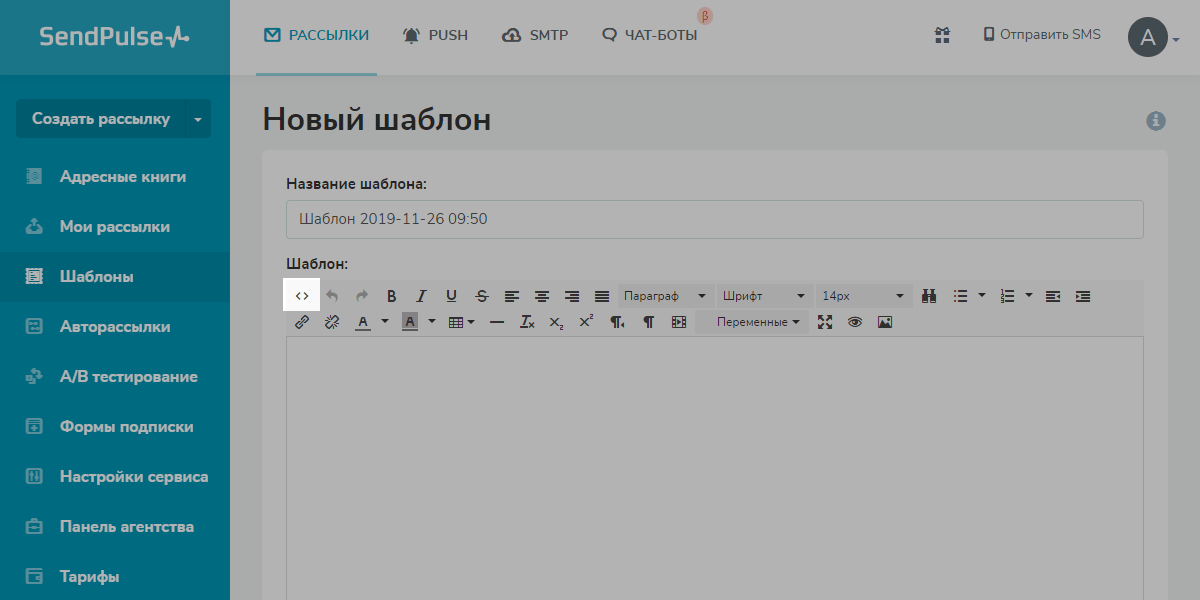Click the Отправить SMS link

tap(1042, 35)
